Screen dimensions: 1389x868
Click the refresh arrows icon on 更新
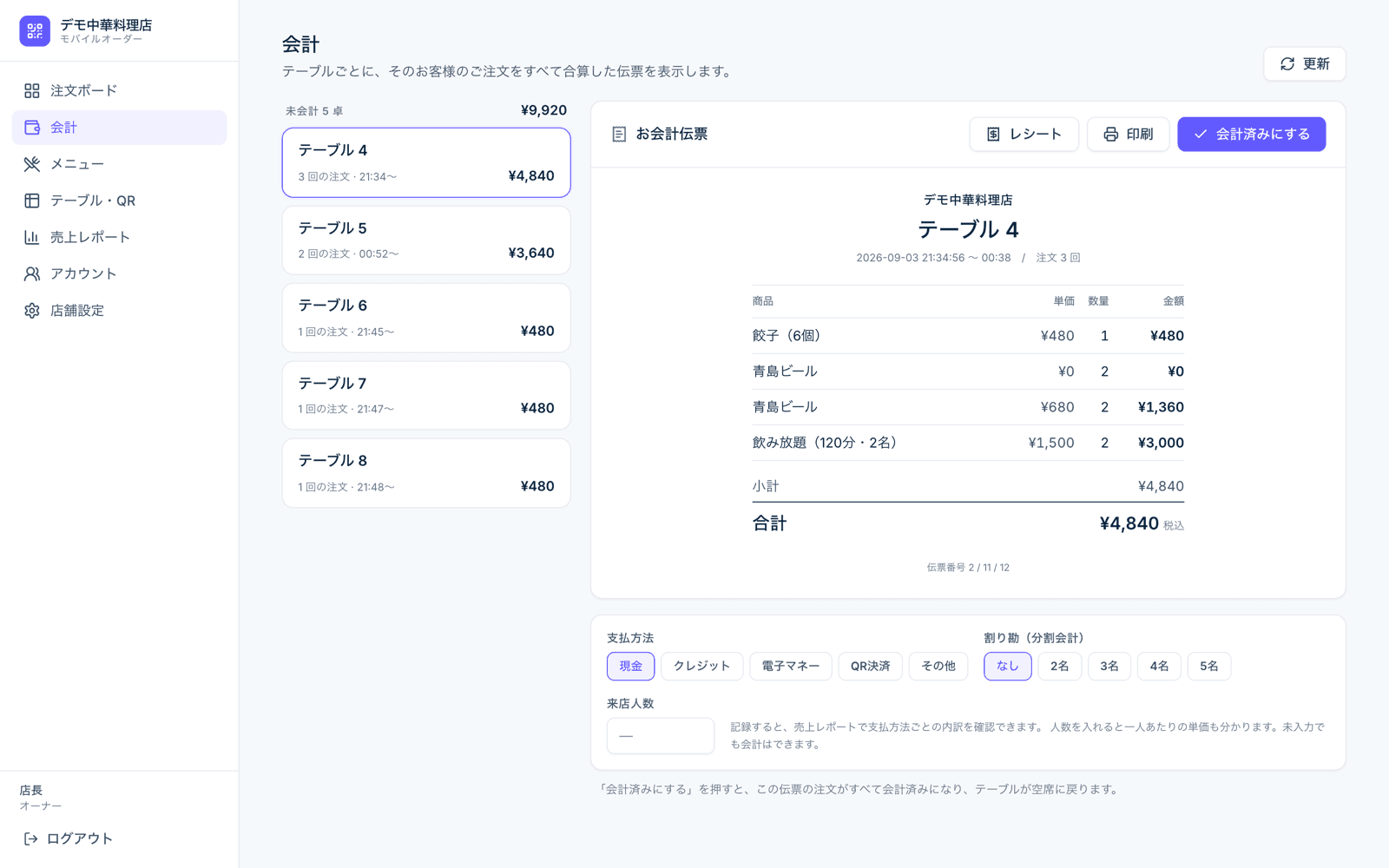[x=1287, y=64]
